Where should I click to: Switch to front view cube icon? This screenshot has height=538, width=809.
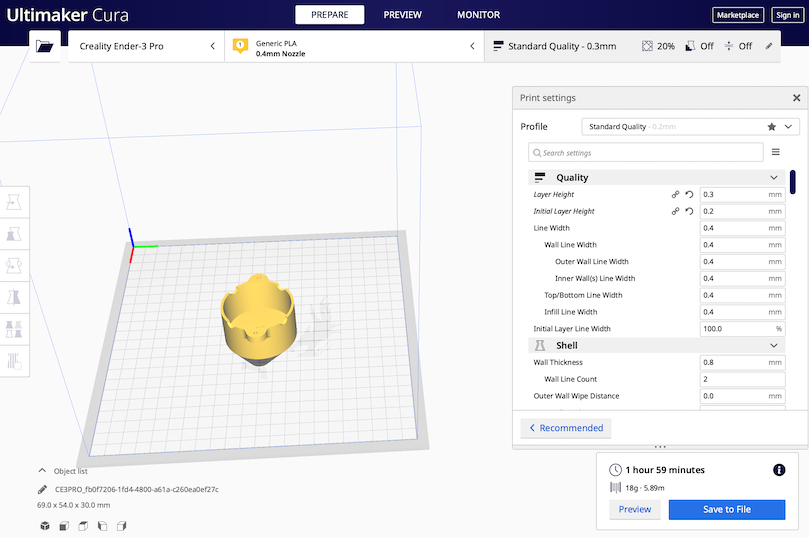point(64,526)
